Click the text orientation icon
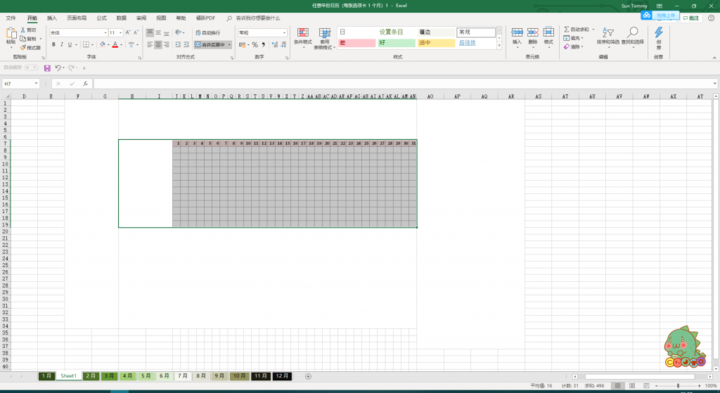 click(178, 33)
